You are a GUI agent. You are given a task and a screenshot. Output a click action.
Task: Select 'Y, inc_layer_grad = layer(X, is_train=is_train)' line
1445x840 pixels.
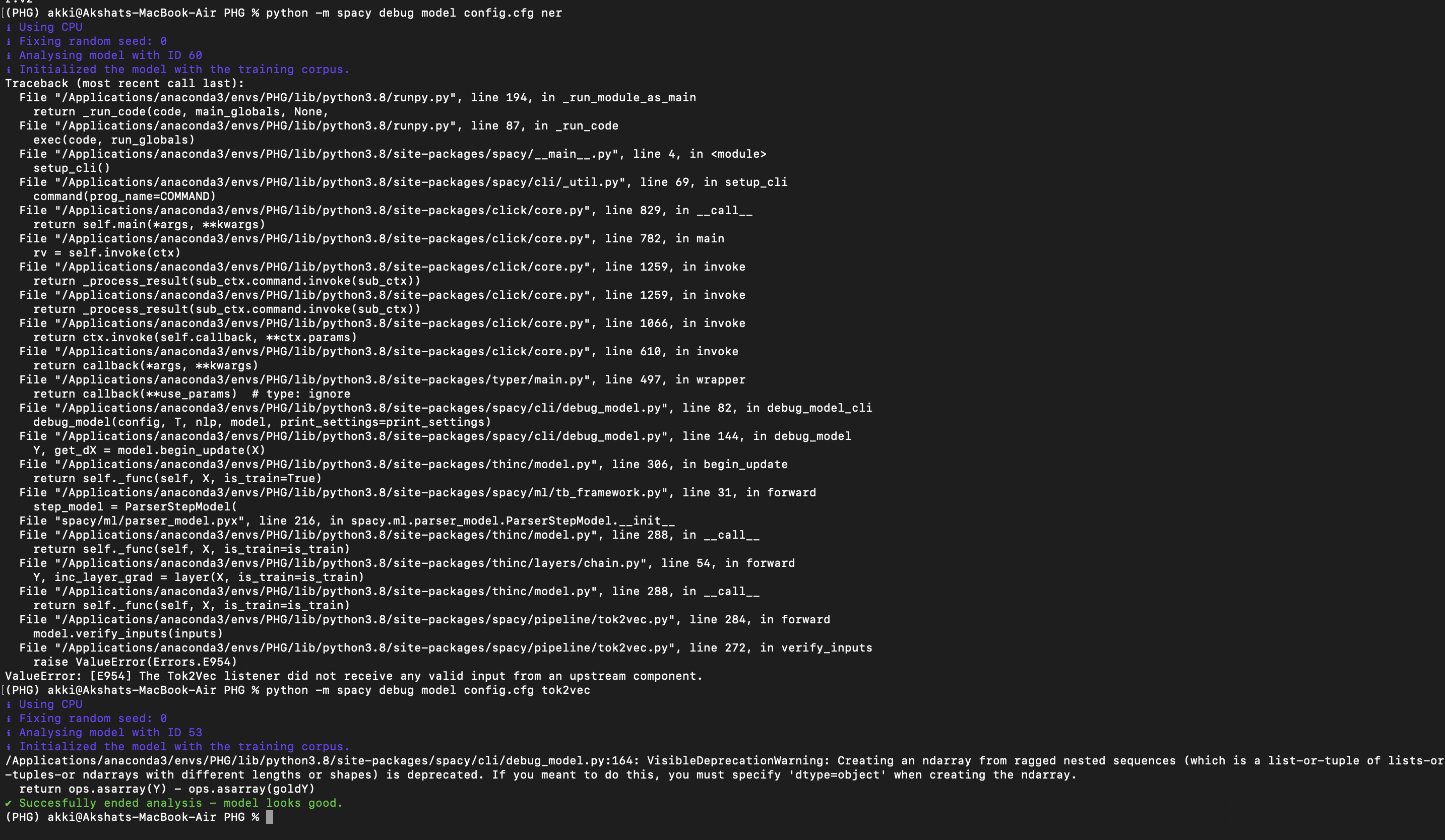point(199,577)
